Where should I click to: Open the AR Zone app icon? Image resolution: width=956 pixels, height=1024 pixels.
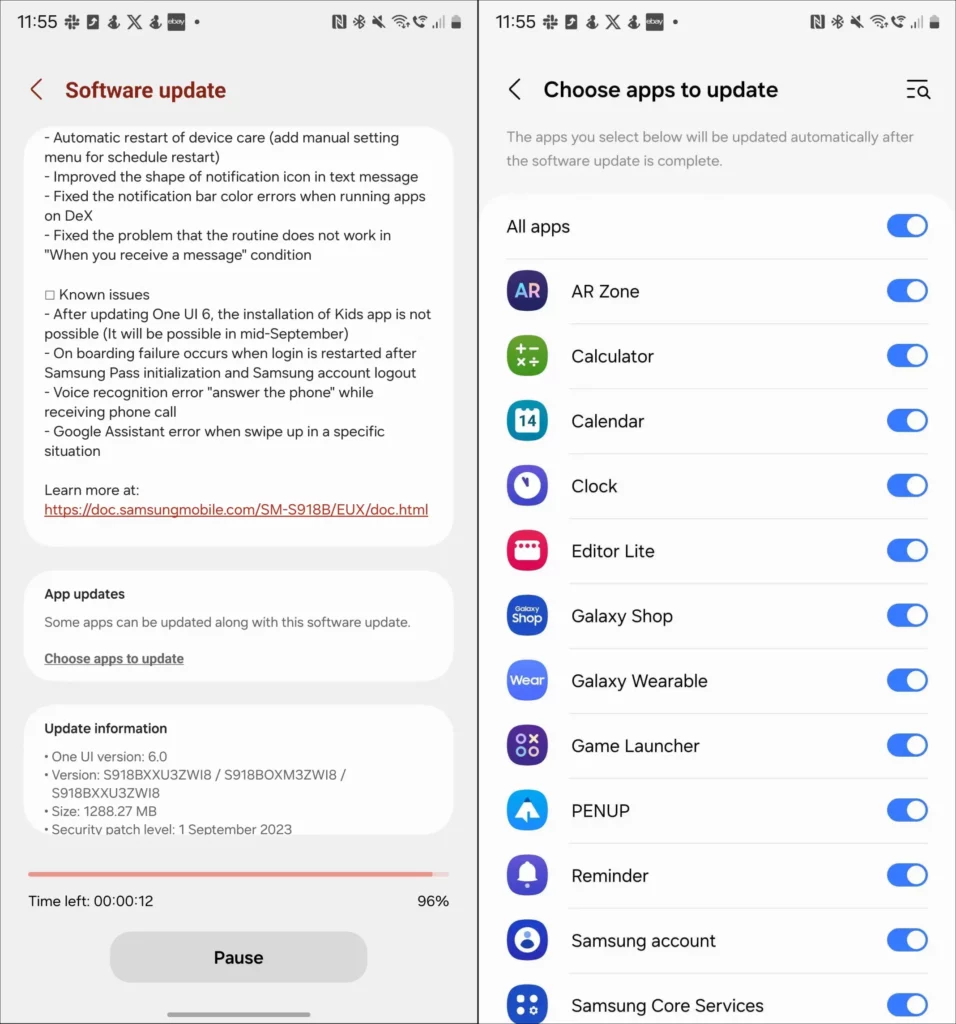point(527,291)
